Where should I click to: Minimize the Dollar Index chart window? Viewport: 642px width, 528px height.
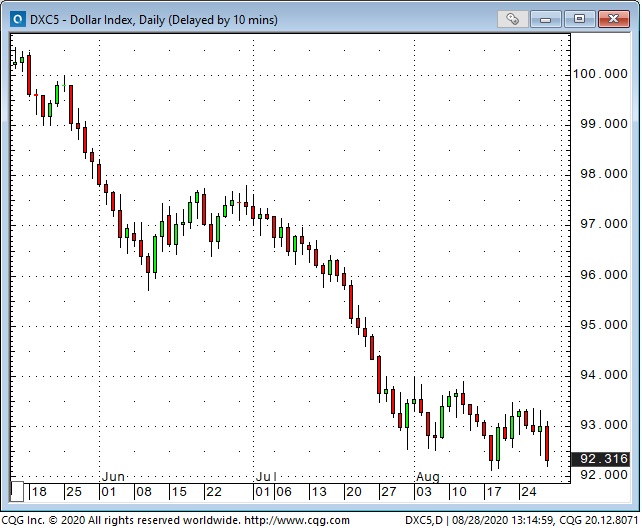(x=545, y=19)
